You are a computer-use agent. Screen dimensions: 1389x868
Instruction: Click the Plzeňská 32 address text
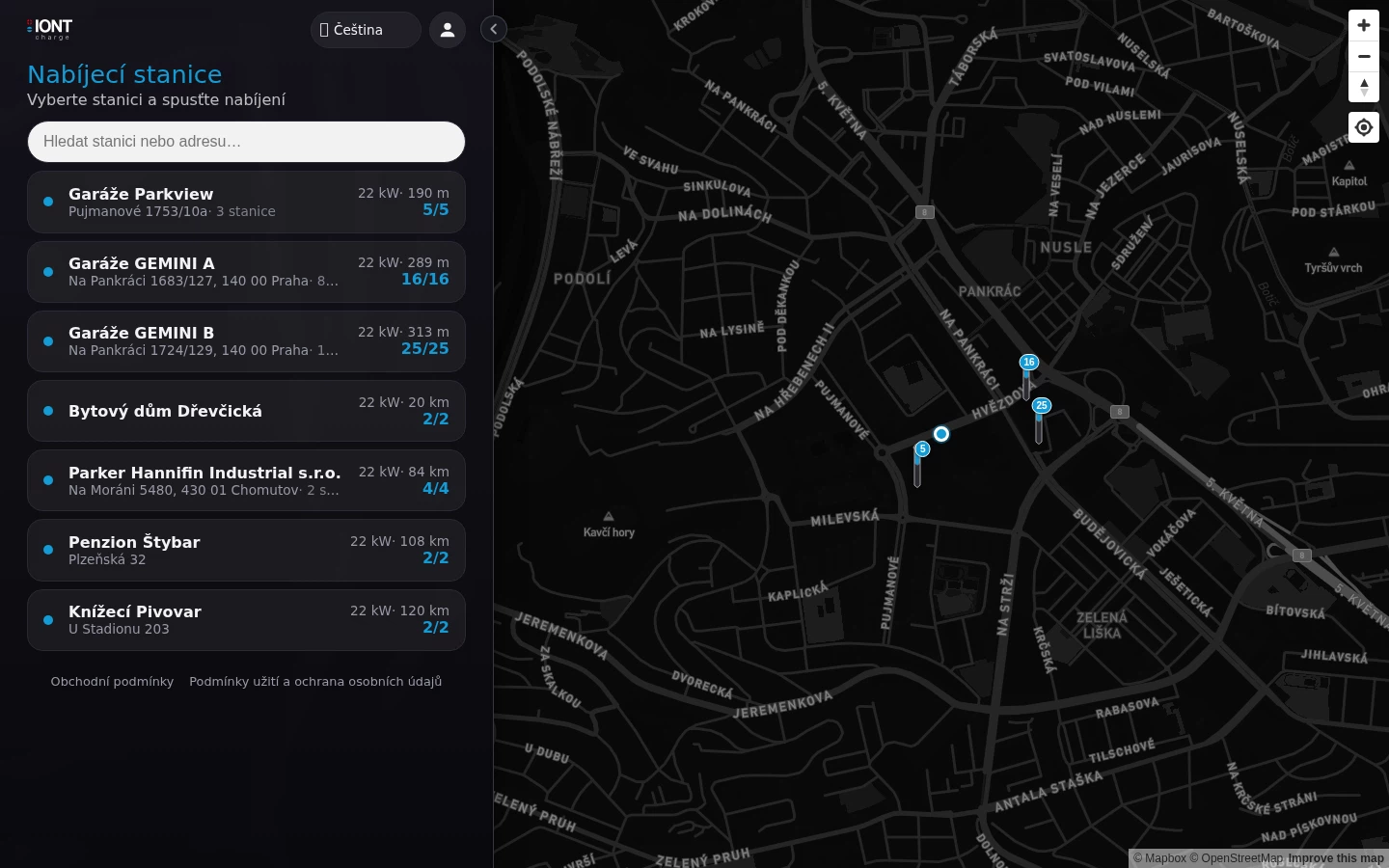(107, 560)
